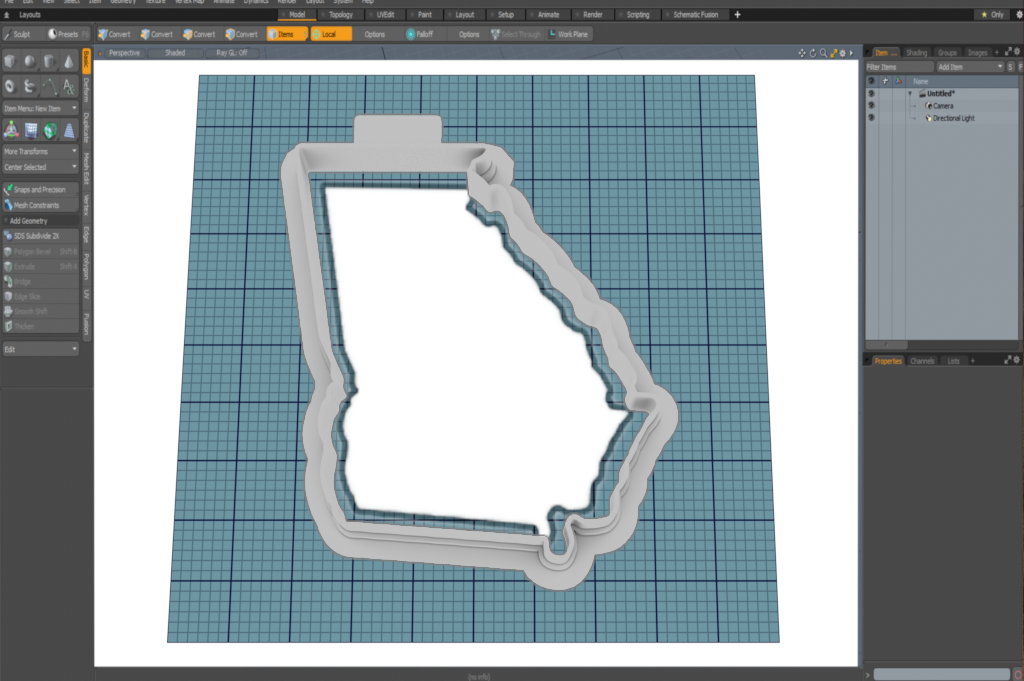The width and height of the screenshot is (1024, 681).
Task: Click the yellow viewport maximize arrows icon
Action: click(x=833, y=53)
